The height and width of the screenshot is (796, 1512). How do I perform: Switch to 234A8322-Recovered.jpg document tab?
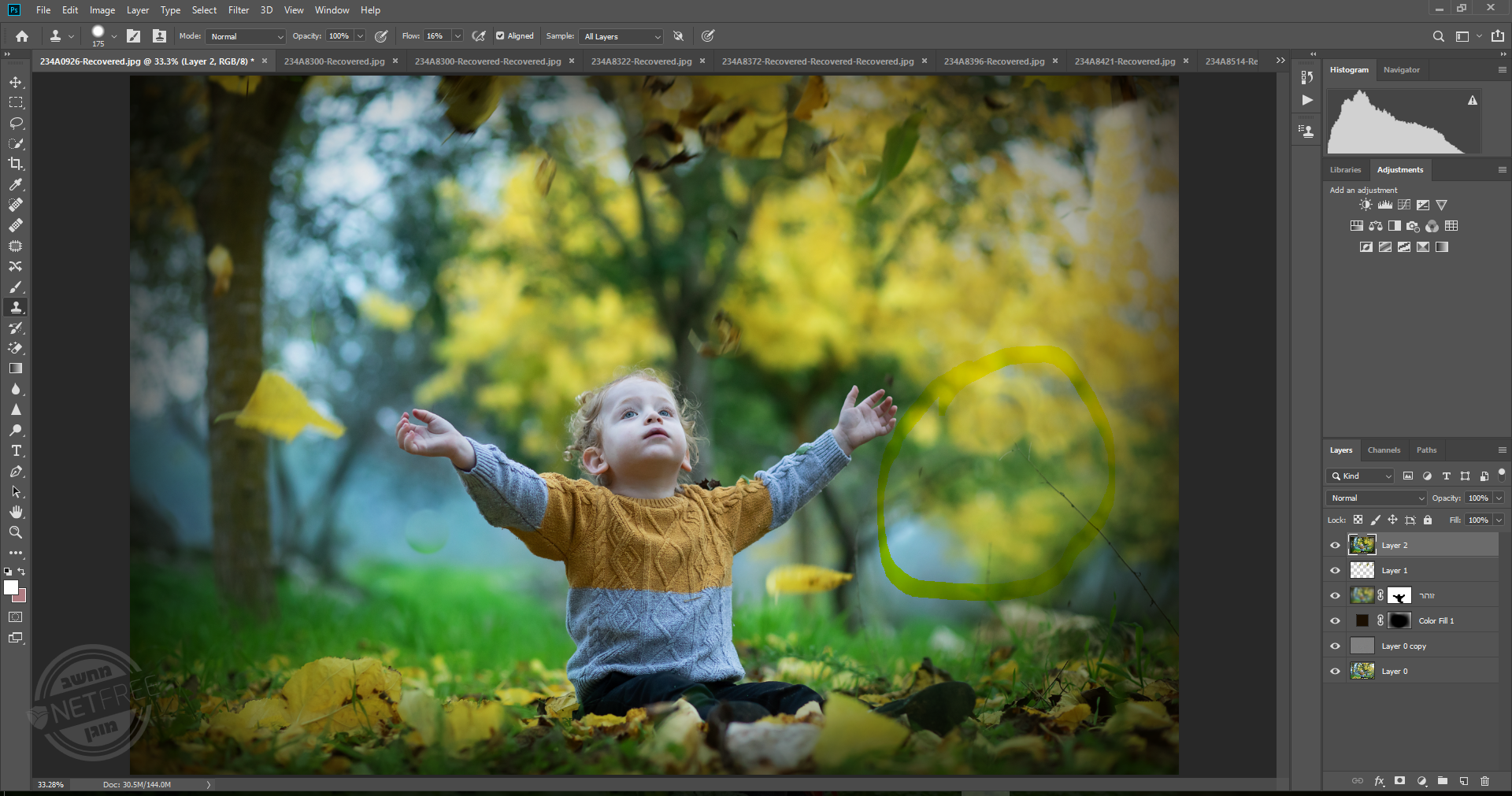point(641,61)
